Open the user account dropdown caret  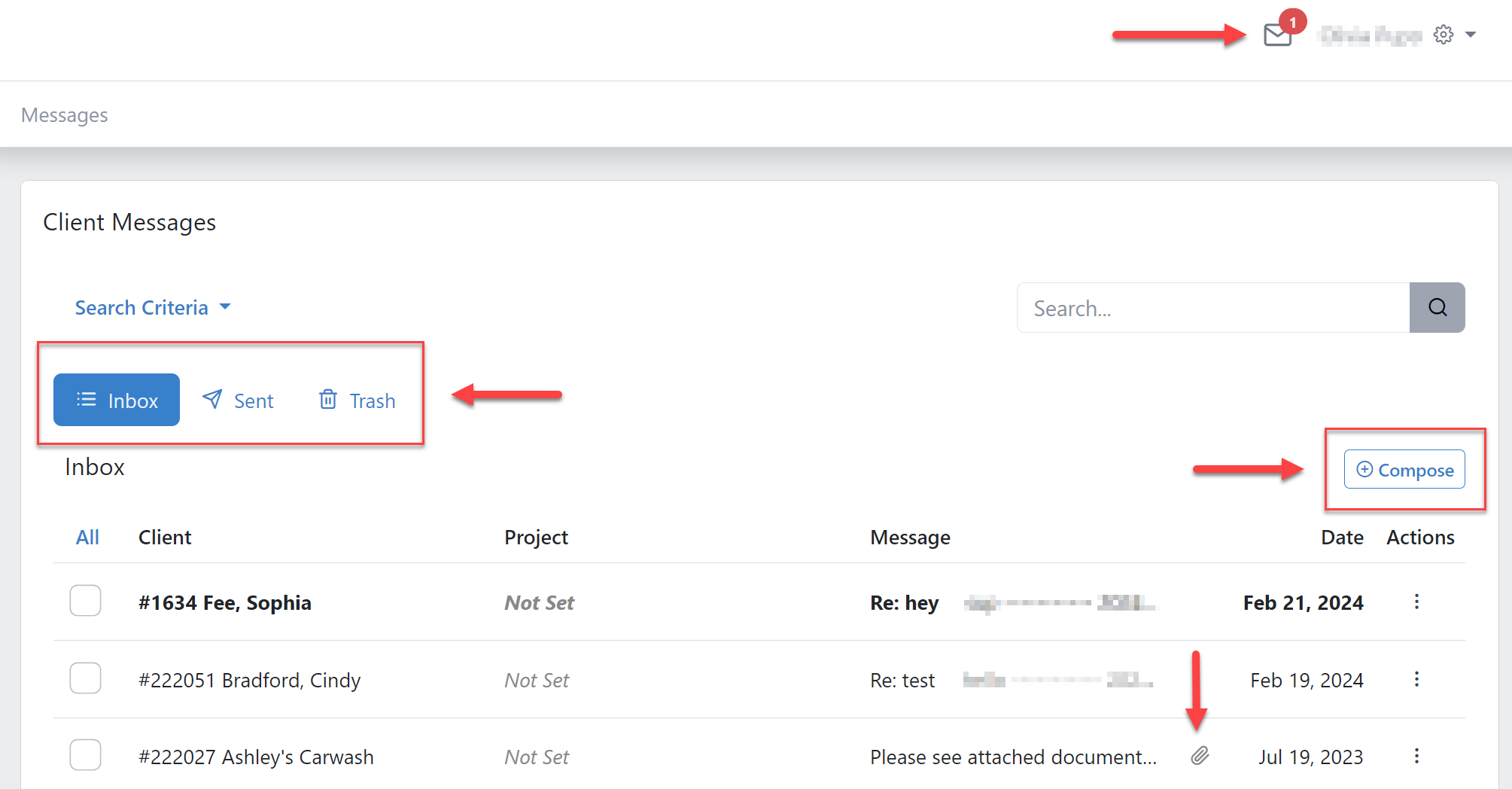pos(1472,34)
